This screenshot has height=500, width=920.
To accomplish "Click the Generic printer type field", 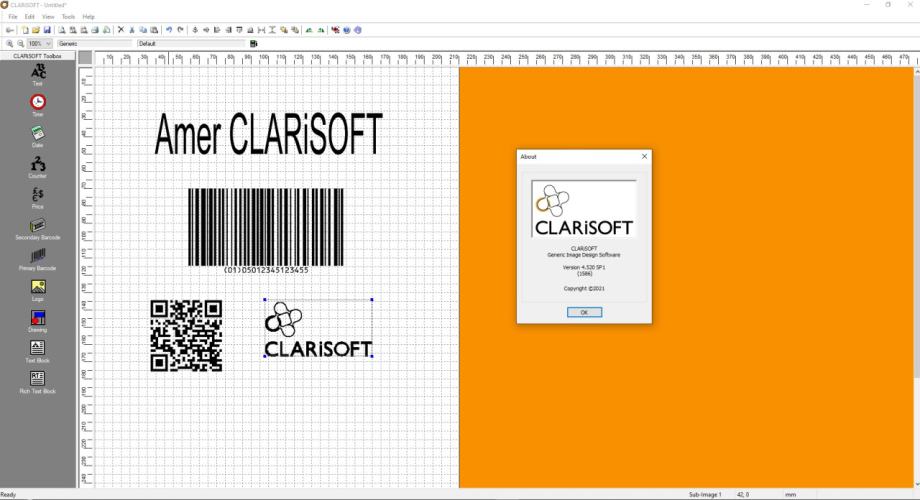I will click(94, 43).
